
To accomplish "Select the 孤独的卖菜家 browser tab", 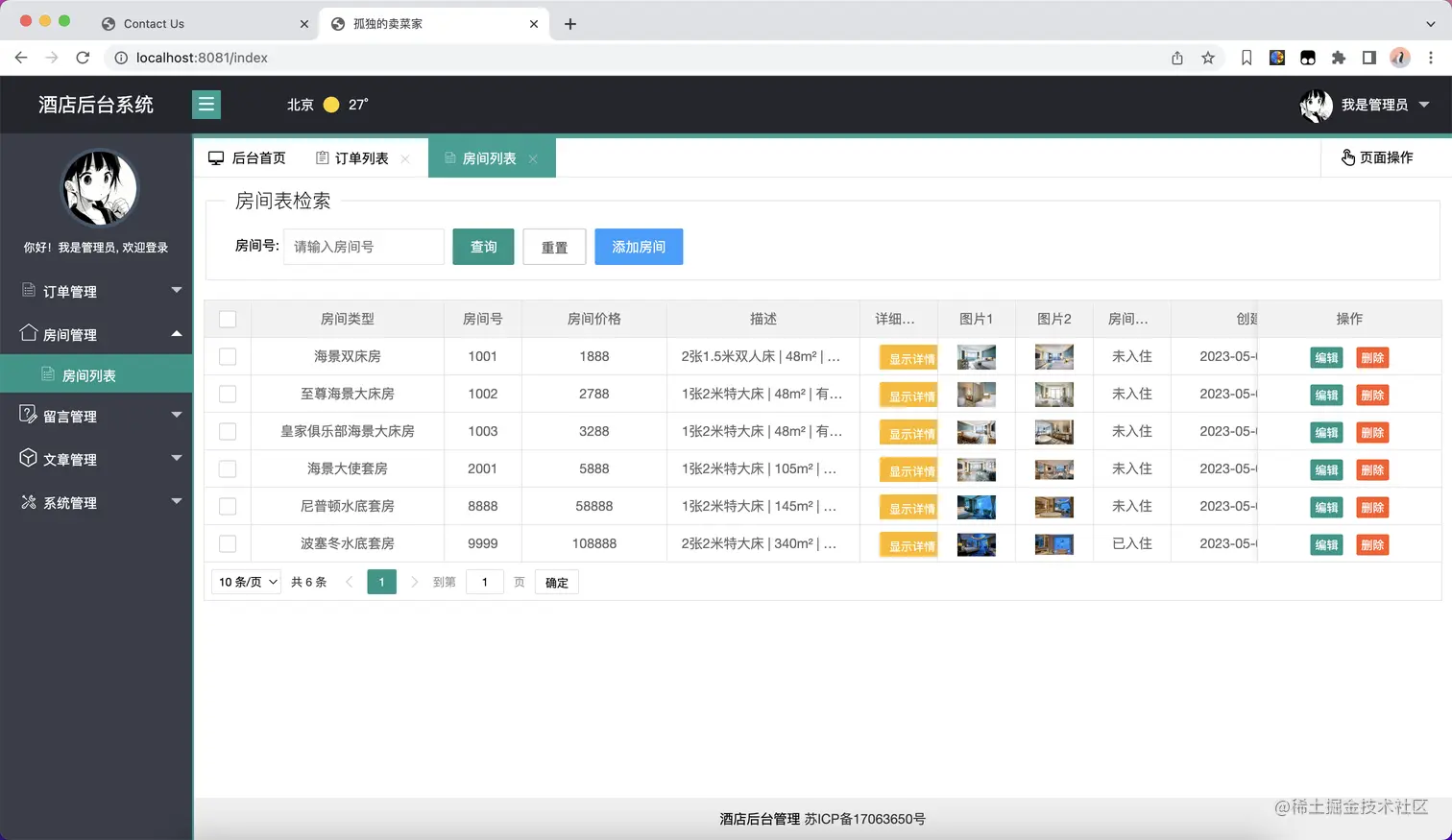I will point(432,24).
